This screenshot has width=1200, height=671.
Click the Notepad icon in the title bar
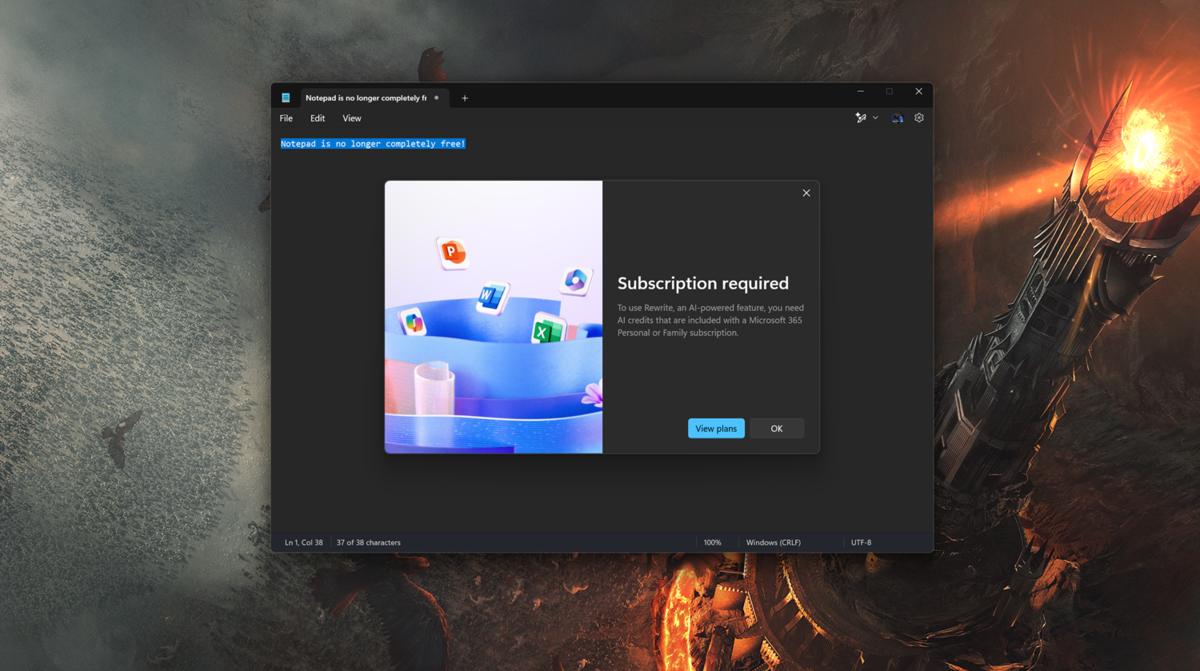click(287, 97)
